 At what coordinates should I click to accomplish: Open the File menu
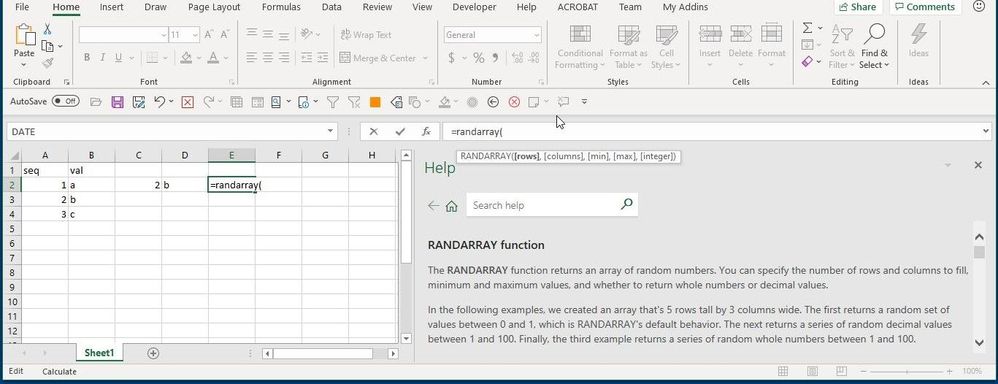(22, 7)
